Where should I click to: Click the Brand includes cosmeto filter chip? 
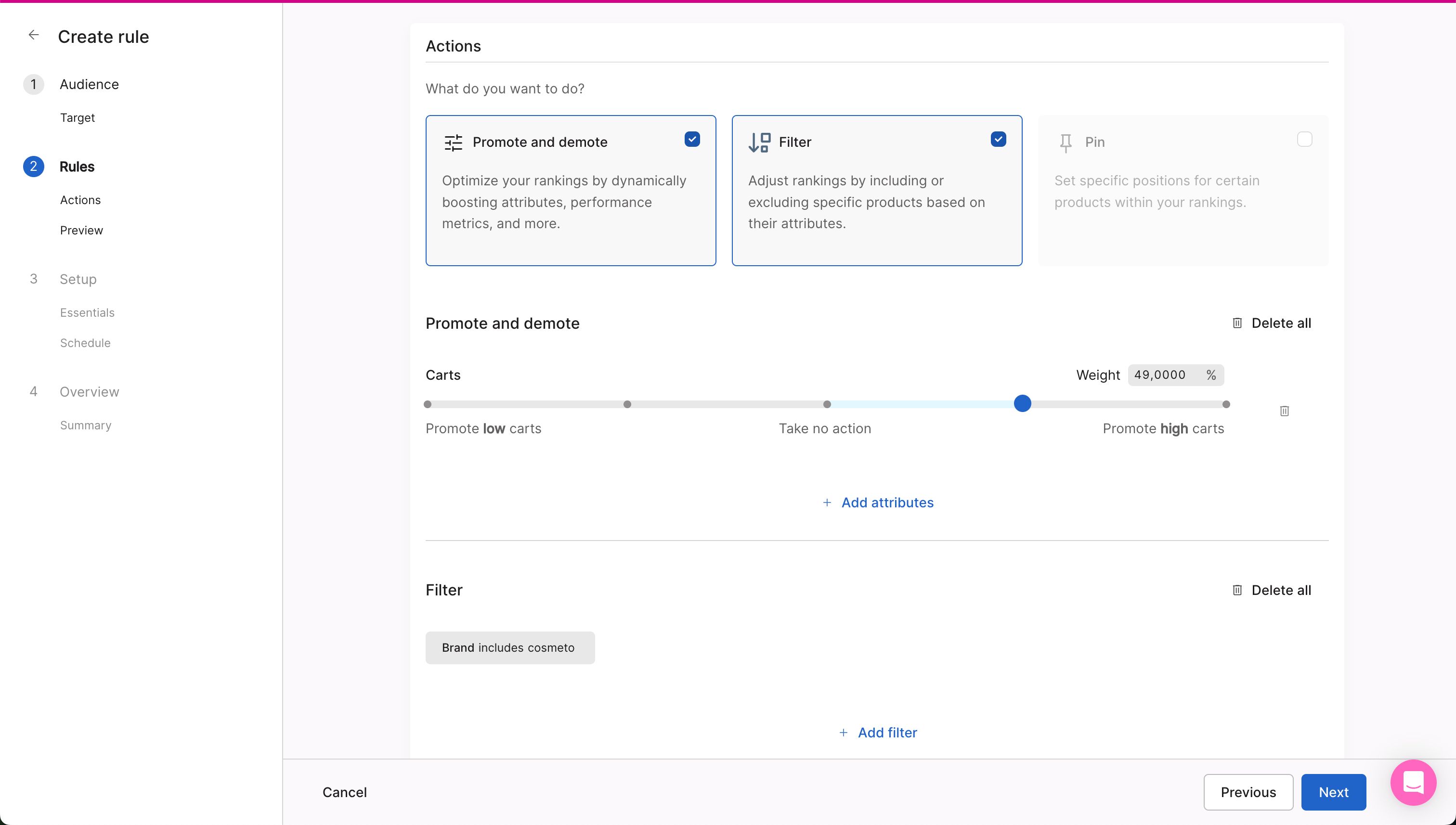pyautogui.click(x=509, y=648)
